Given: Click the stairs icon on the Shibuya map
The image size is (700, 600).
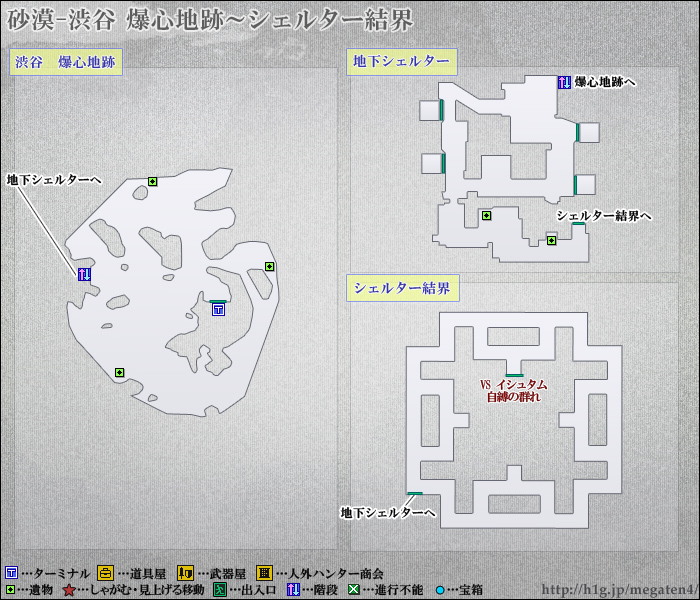Looking at the screenshot, I should pos(85,274).
